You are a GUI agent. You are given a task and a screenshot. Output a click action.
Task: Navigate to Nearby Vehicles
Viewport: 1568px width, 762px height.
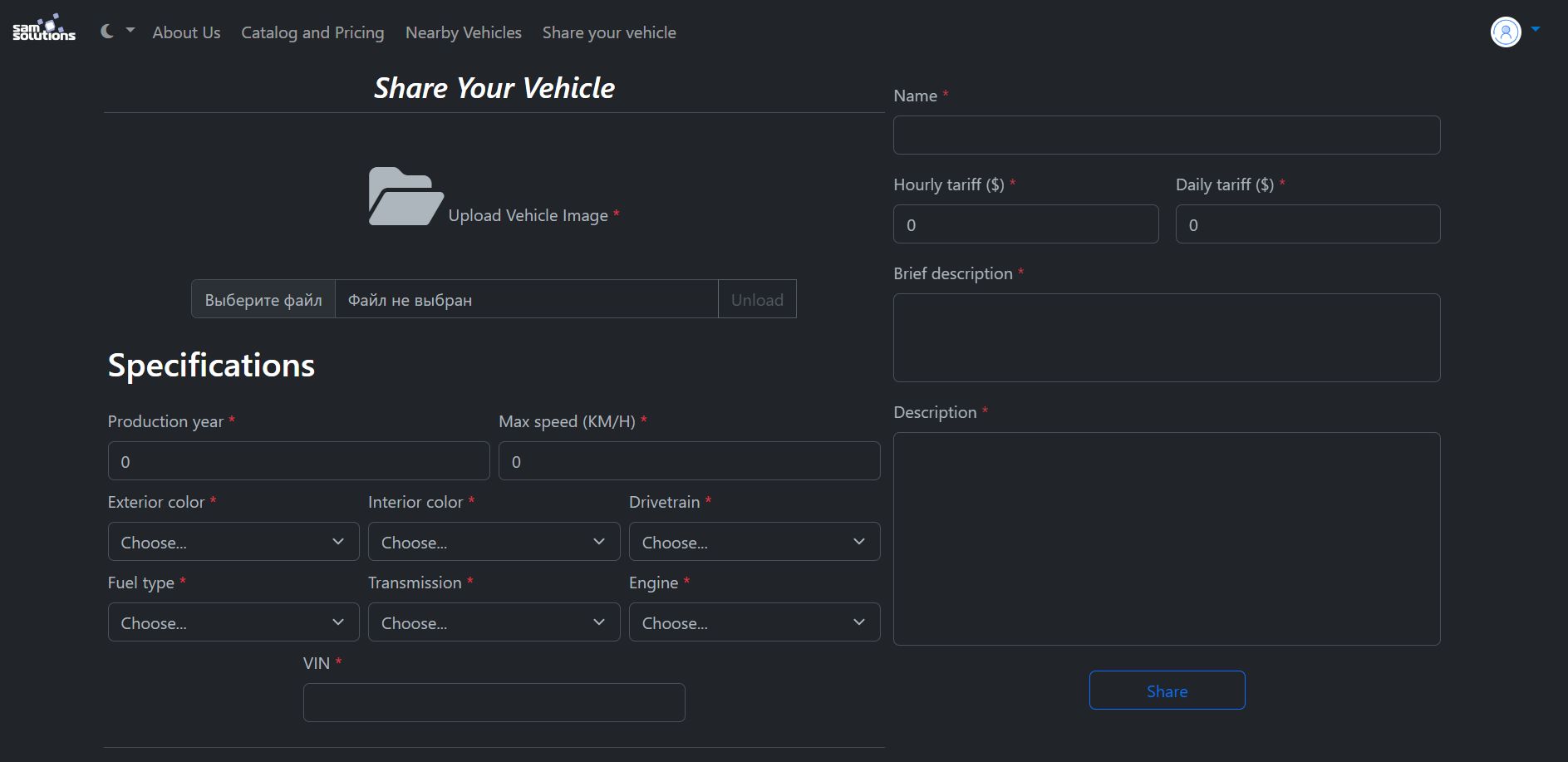[464, 32]
